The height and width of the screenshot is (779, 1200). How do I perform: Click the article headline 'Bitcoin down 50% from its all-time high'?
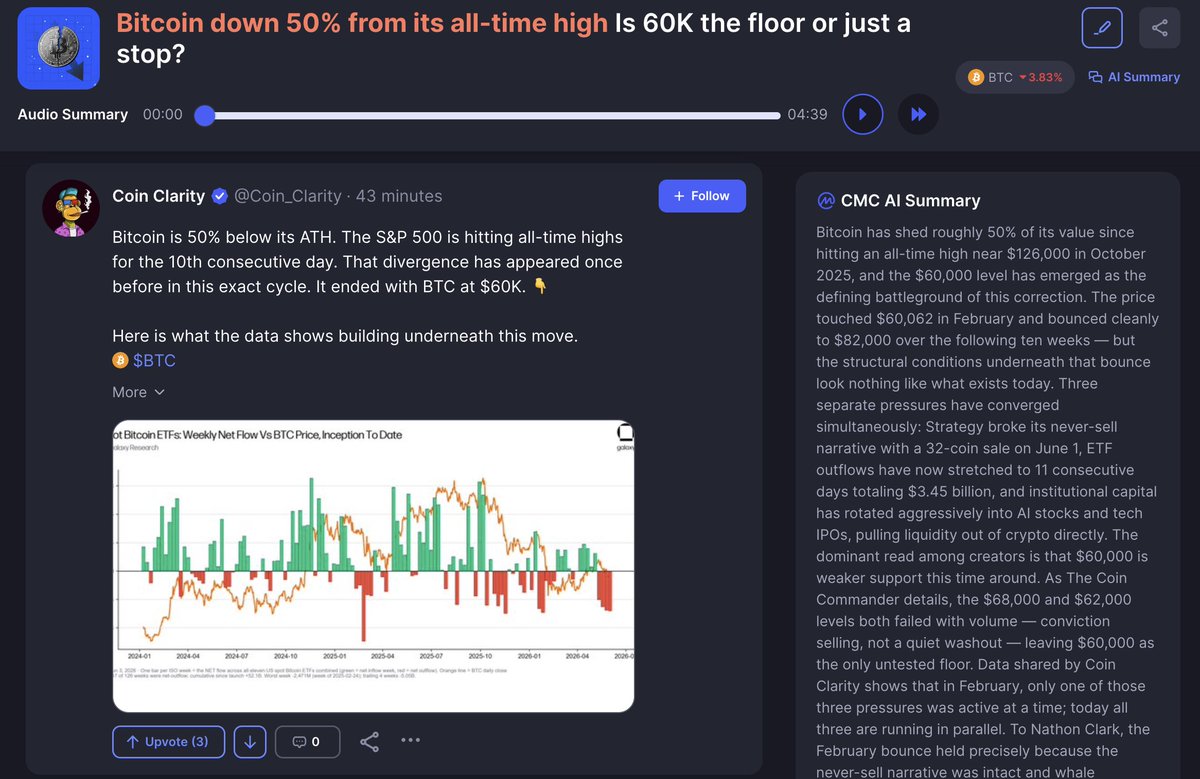pyautogui.click(x=362, y=23)
